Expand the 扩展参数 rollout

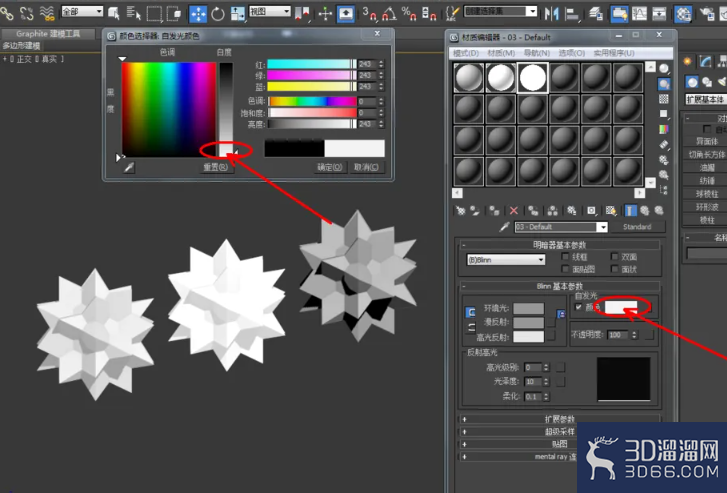click(560, 419)
